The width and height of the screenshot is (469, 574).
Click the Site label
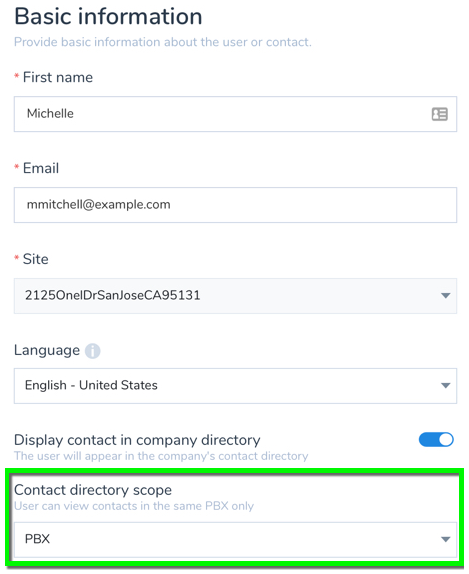36,259
